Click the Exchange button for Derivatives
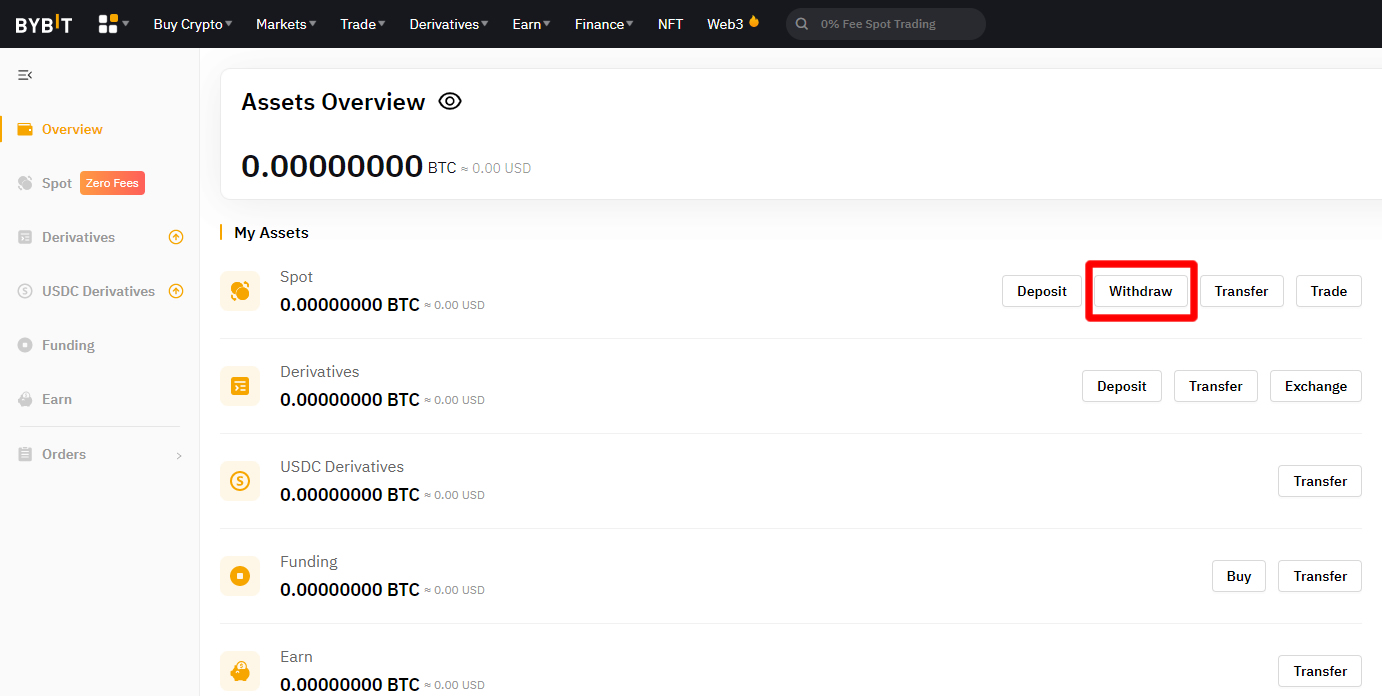Screen dimensions: 1382x696 (1315, 385)
